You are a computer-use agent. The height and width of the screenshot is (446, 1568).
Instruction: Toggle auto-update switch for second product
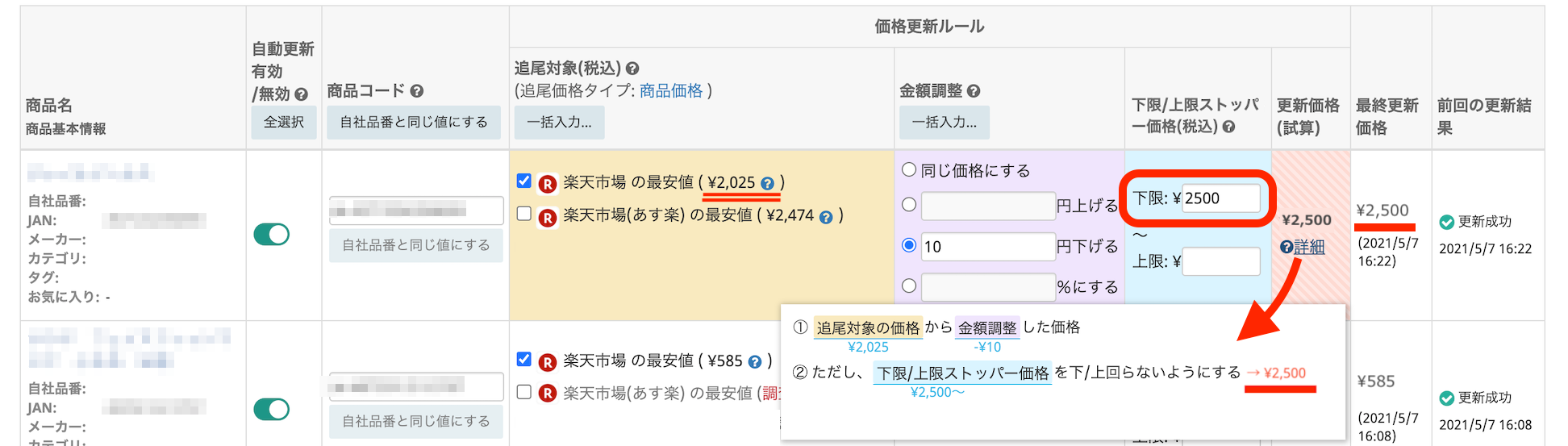pos(272,409)
